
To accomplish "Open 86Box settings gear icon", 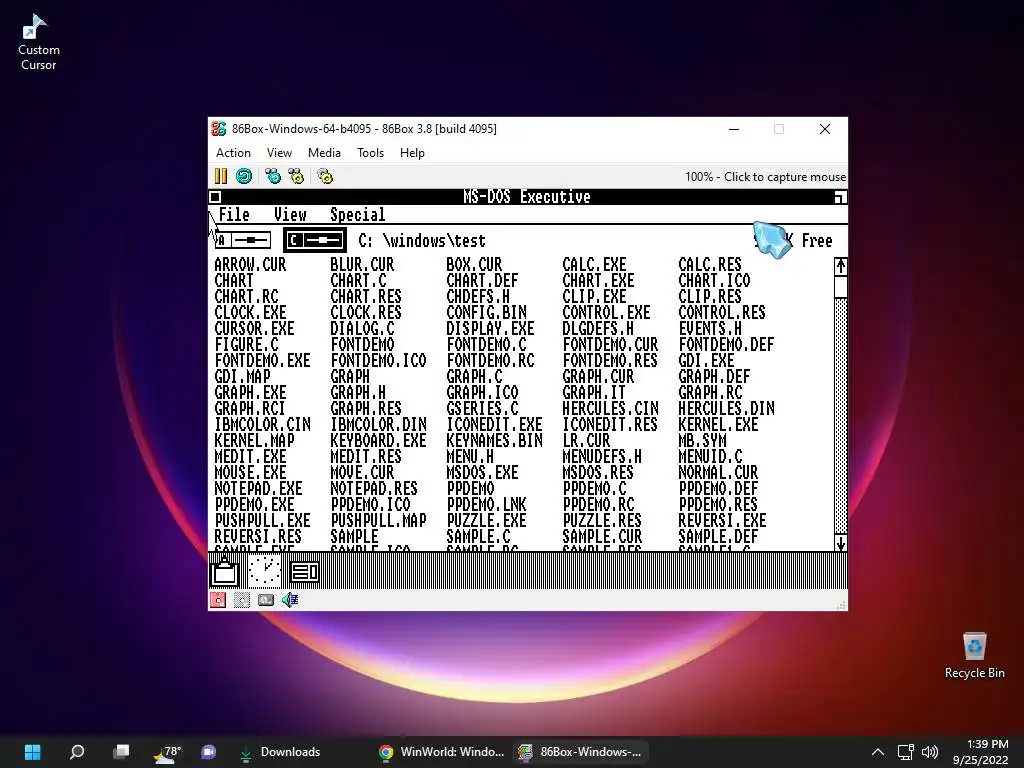I will [x=325, y=176].
